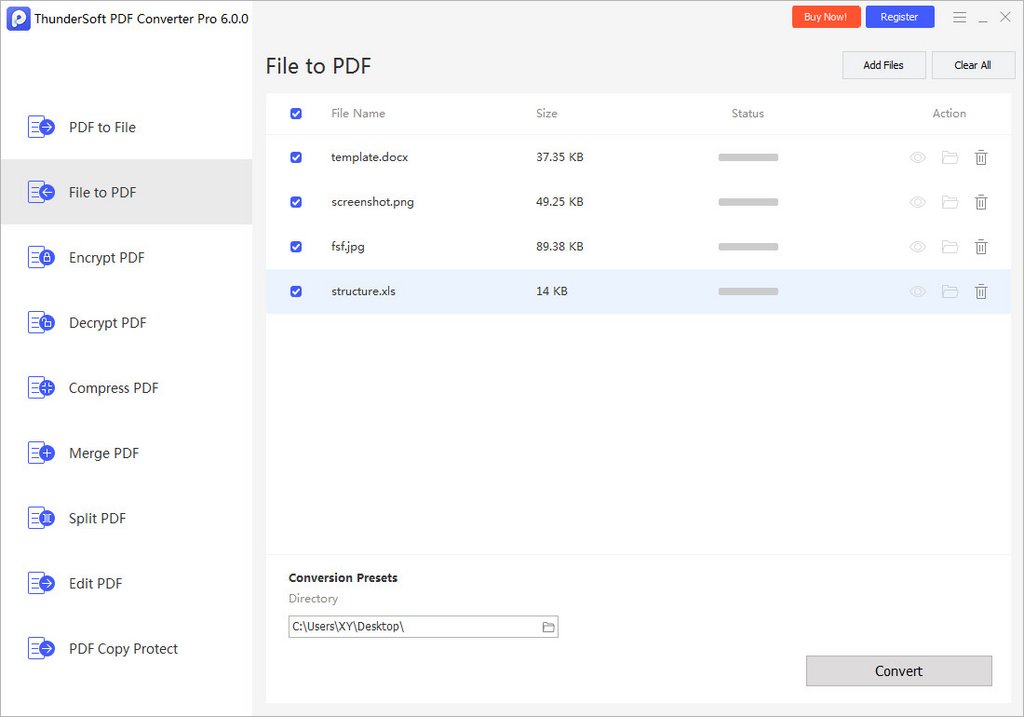Image resolution: width=1024 pixels, height=717 pixels.
Task: Click the Add Files button
Action: [884, 65]
